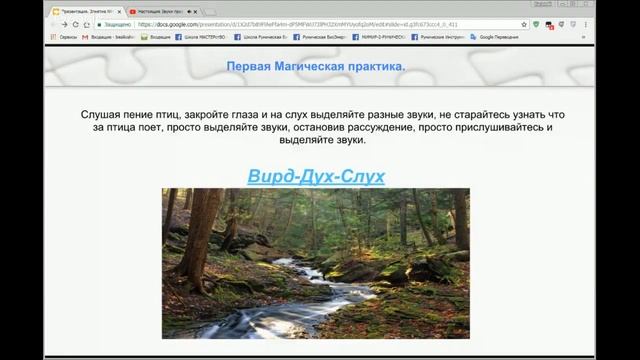640x360 pixels.
Task: Open the green mail Входящие bookmark
Action: tap(156, 37)
